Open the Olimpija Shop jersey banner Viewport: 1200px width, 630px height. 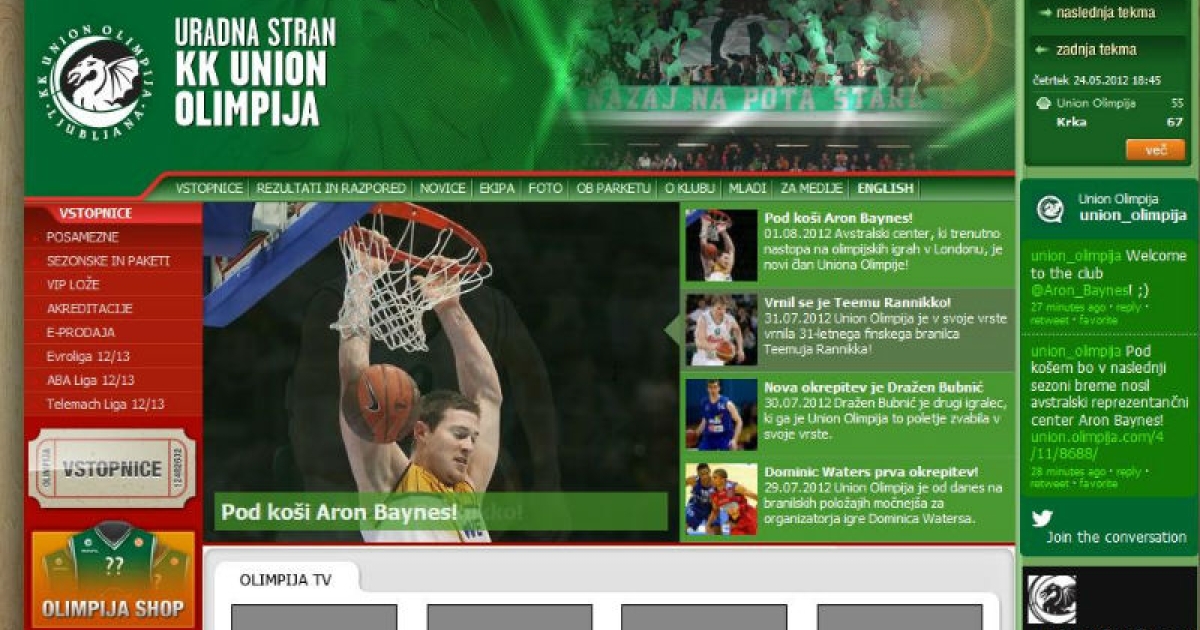pos(112,577)
